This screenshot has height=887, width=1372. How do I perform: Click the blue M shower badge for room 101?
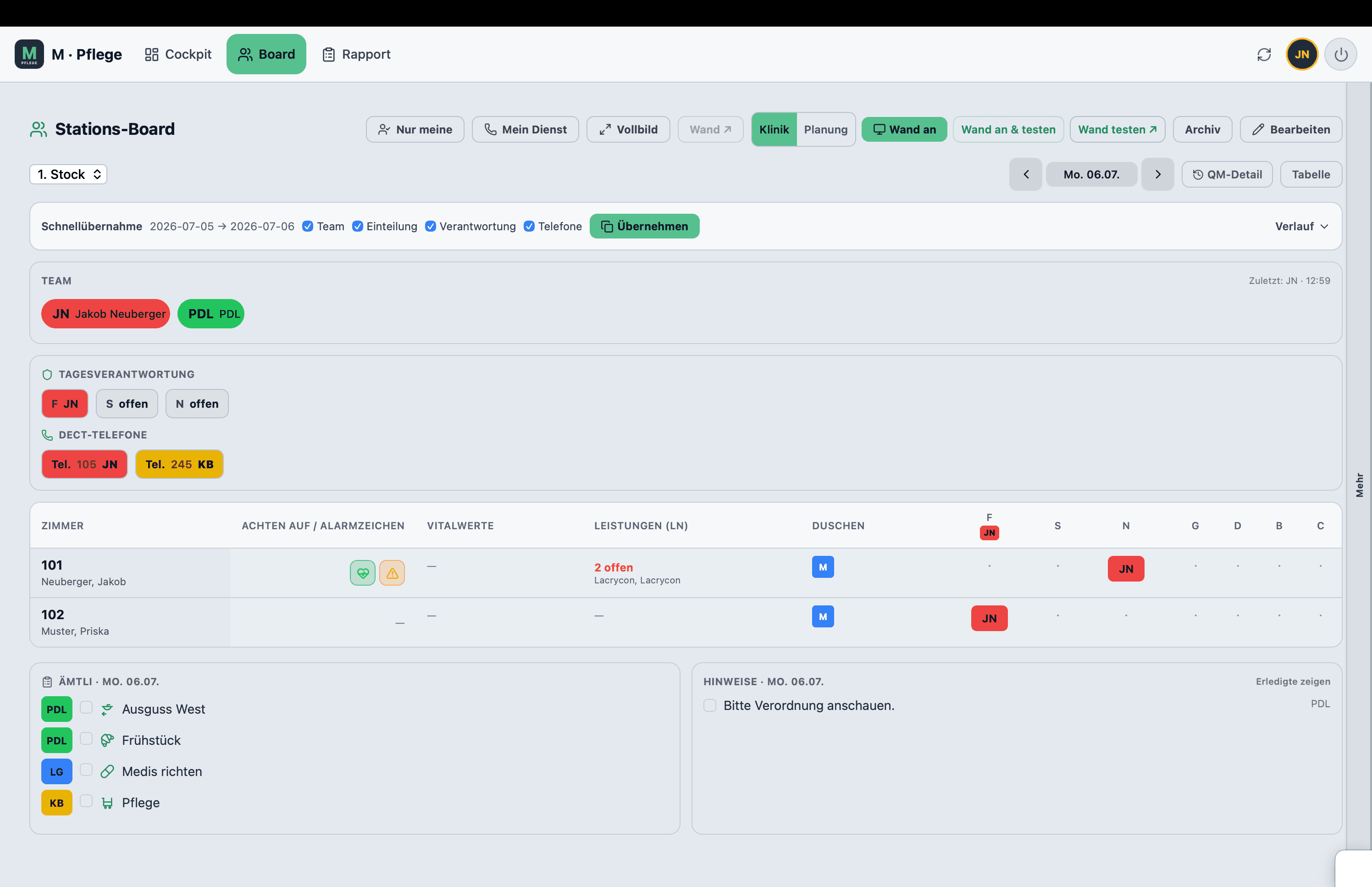[x=823, y=567]
